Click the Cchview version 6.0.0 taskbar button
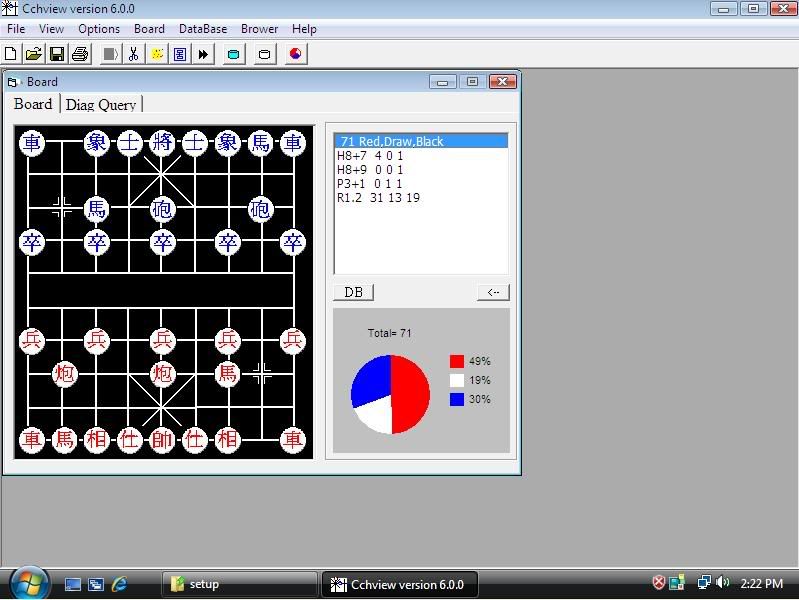 (400, 584)
